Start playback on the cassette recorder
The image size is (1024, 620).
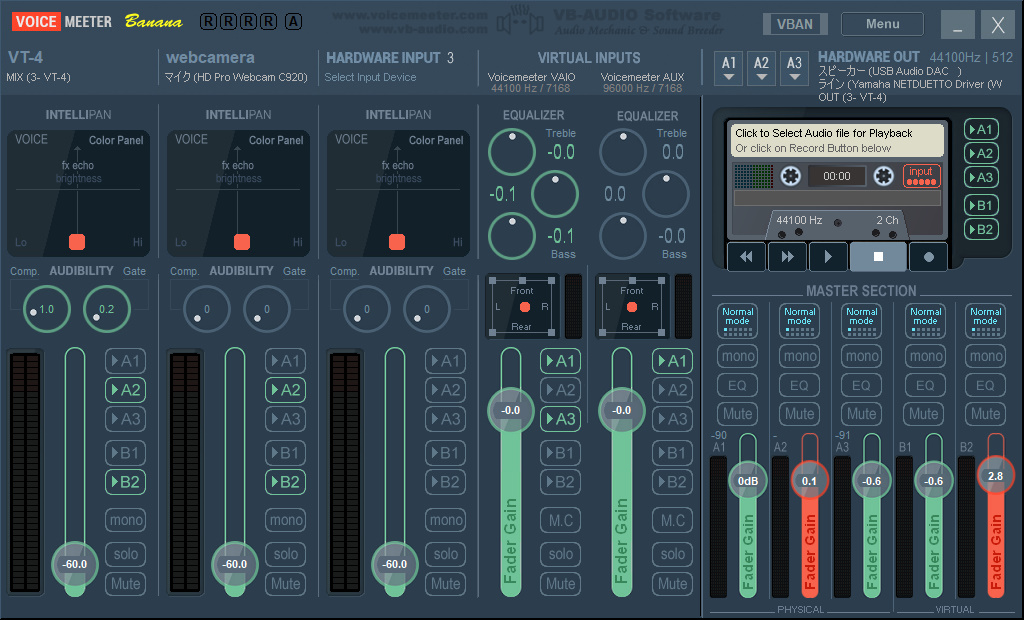click(828, 257)
